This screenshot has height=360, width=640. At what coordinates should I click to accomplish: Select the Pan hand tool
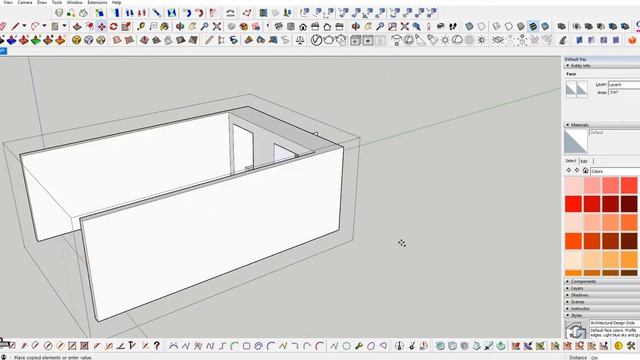click(192, 27)
